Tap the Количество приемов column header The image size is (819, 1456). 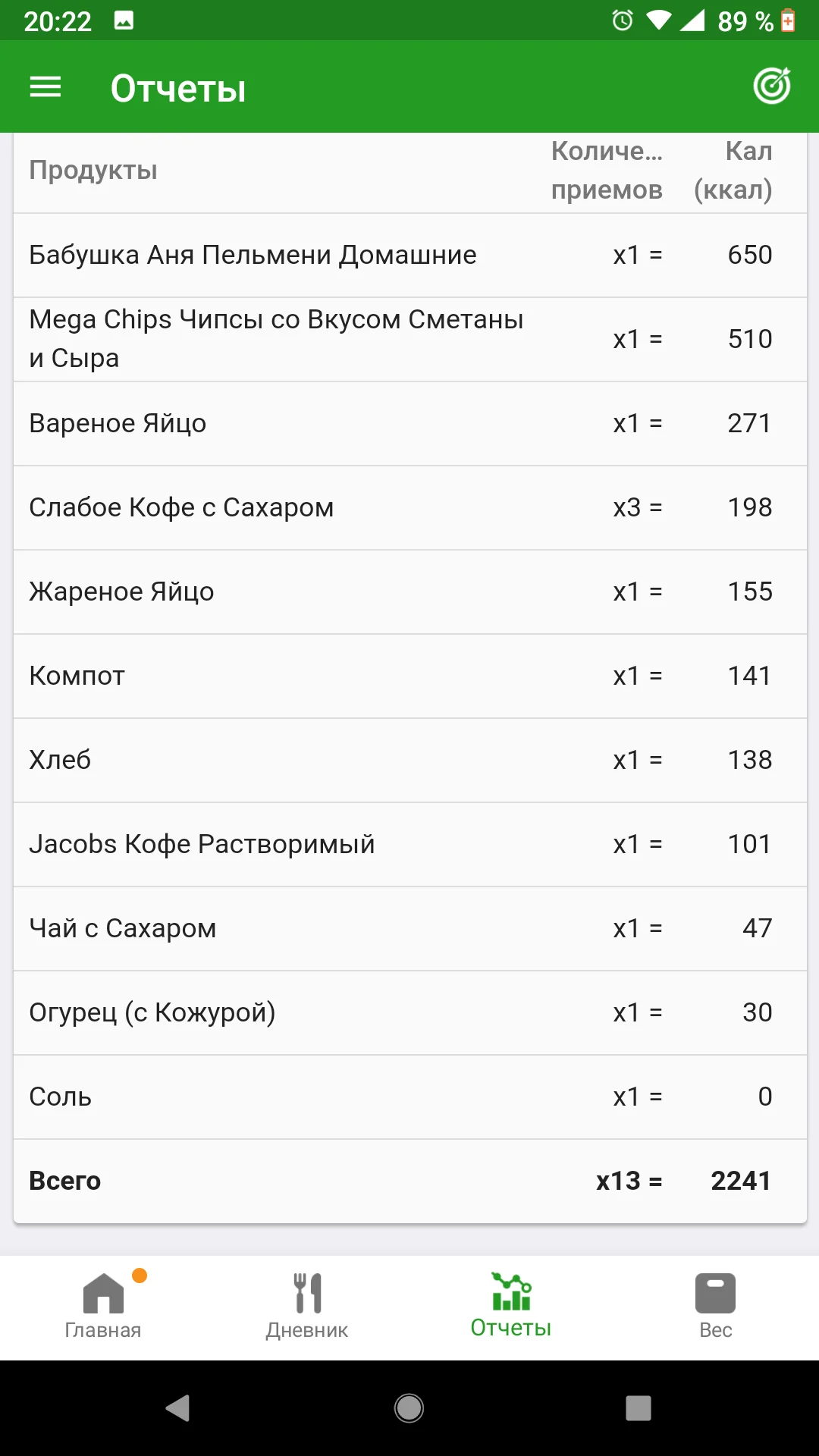pyautogui.click(x=607, y=171)
